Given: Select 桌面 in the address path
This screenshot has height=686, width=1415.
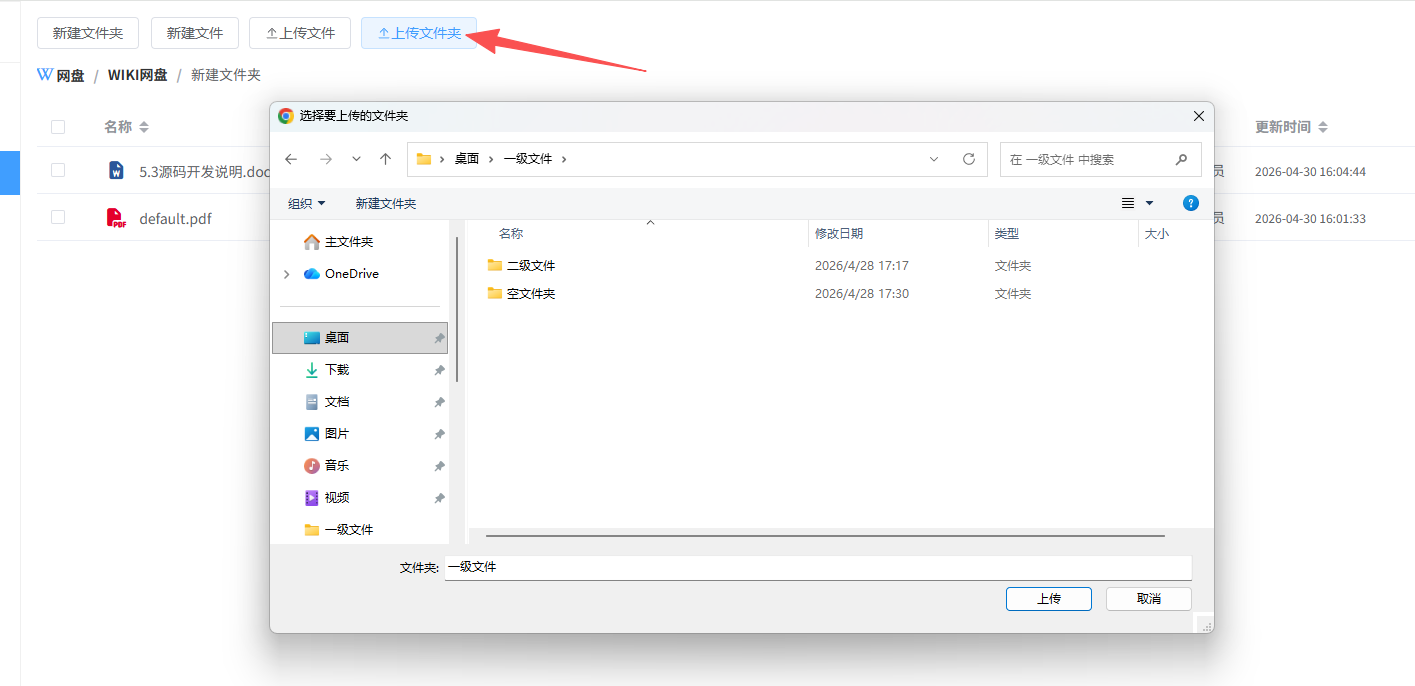Looking at the screenshot, I should (467, 159).
